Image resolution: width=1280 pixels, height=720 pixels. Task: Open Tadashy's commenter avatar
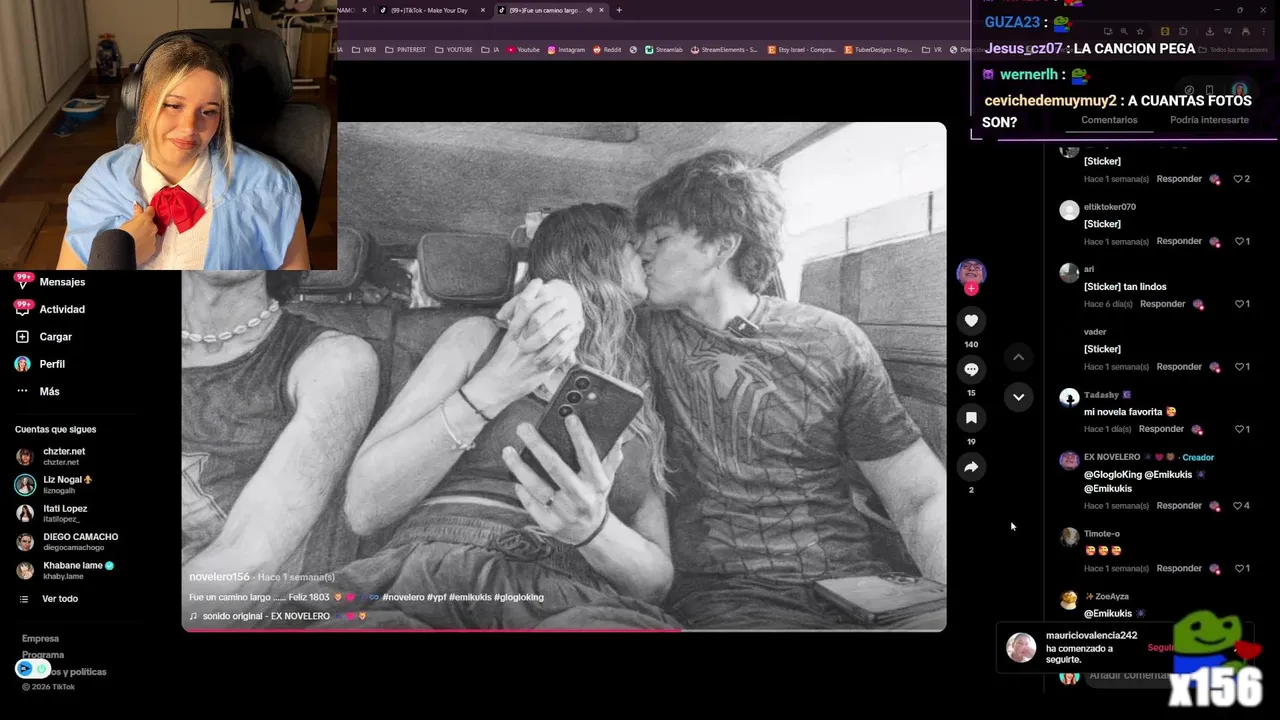pos(1069,398)
